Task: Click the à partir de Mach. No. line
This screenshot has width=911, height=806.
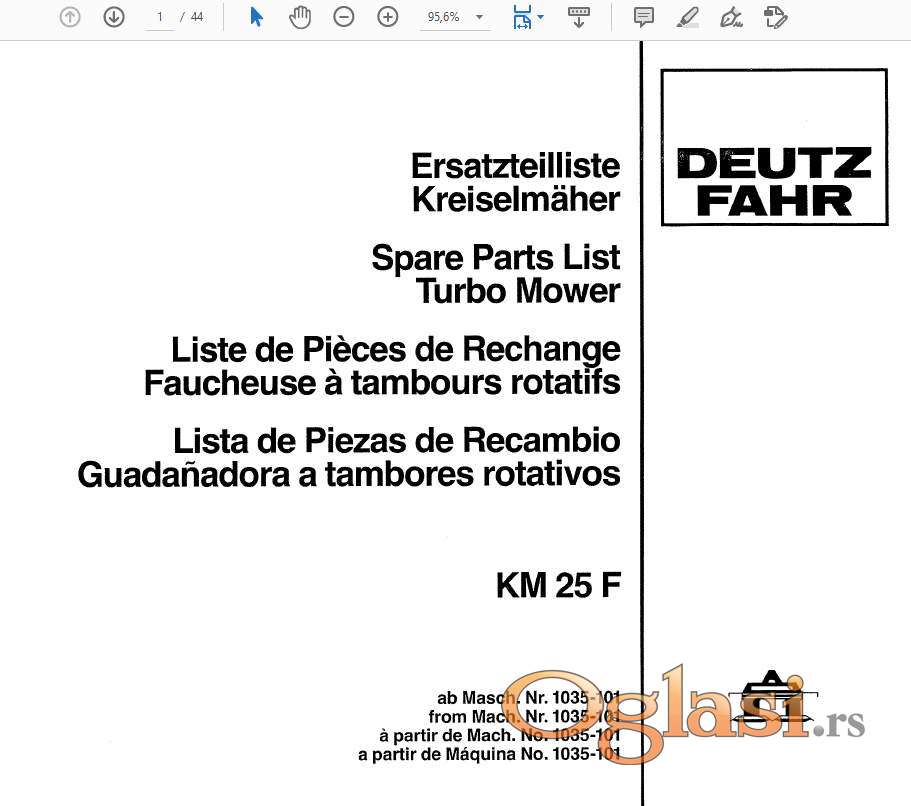Action: [x=500, y=736]
